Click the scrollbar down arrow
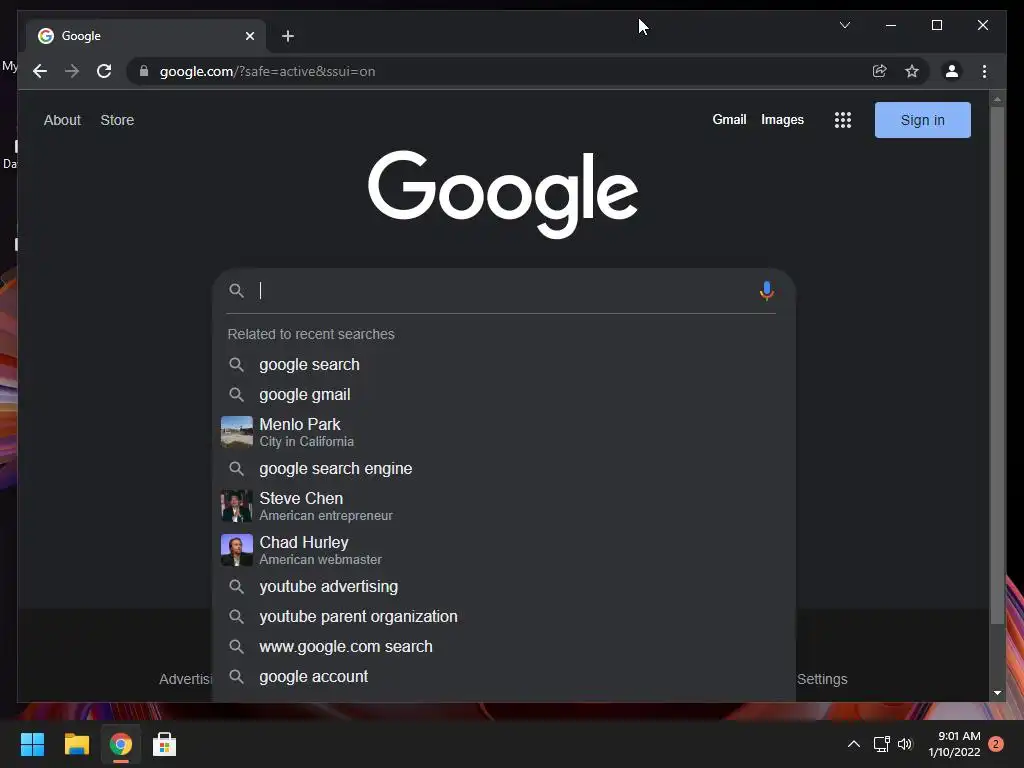 [997, 693]
